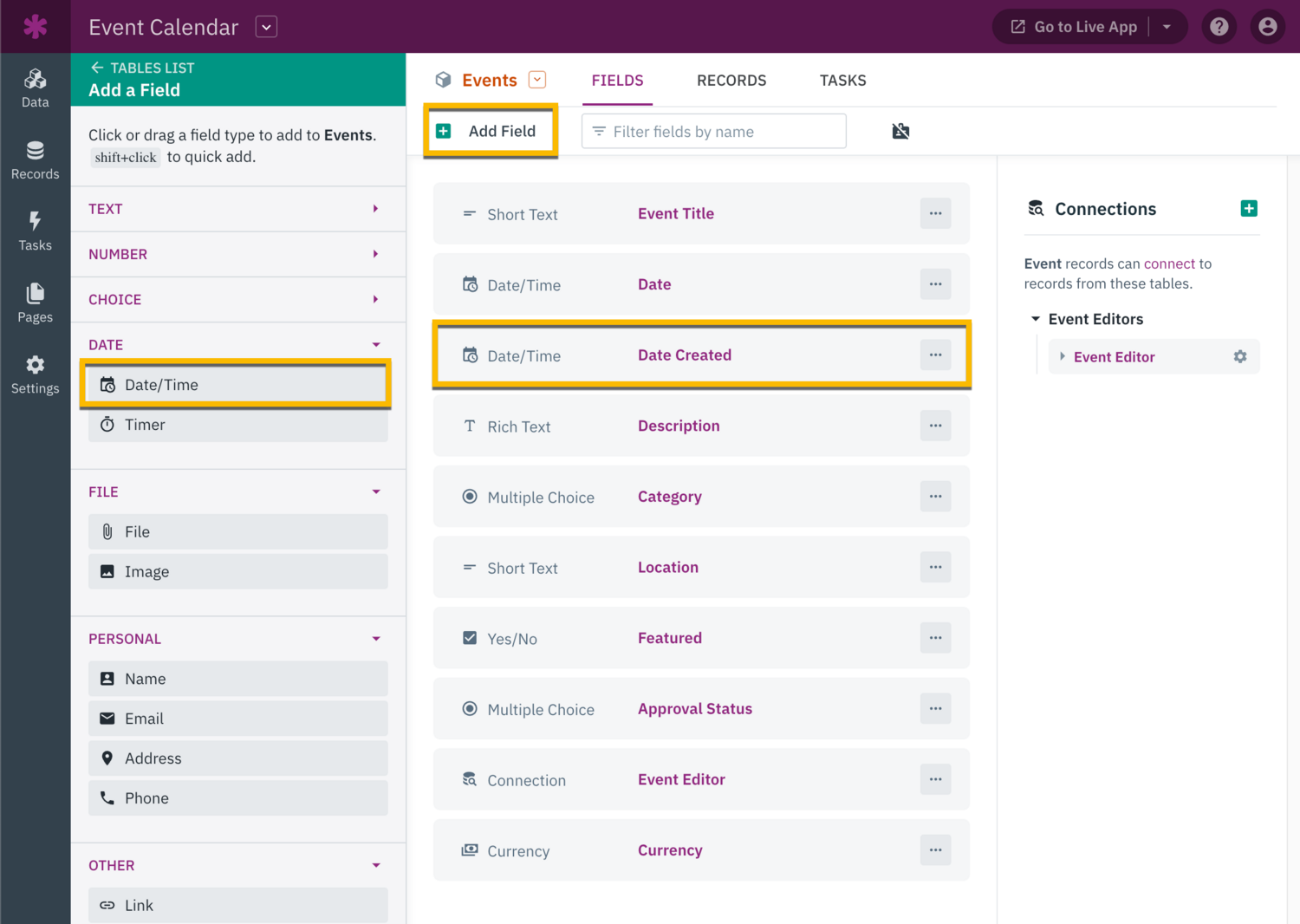Viewport: 1300px width, 924px height.
Task: Open Events table dropdown arrow
Action: click(x=537, y=80)
